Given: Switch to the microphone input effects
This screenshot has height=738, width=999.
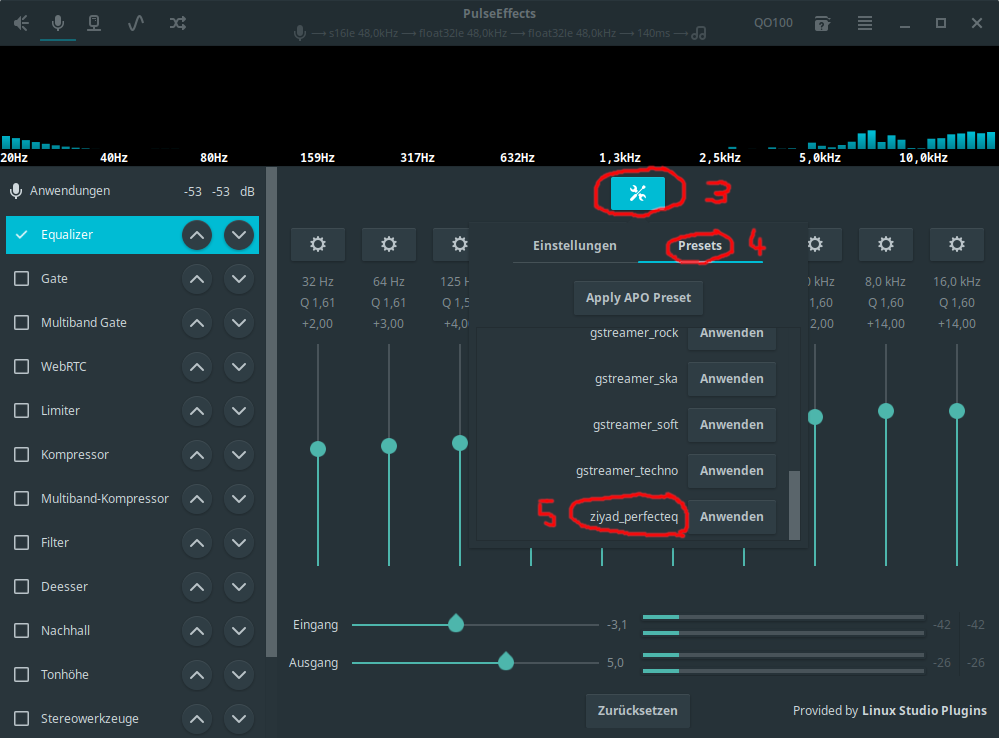Looking at the screenshot, I should 58,23.
